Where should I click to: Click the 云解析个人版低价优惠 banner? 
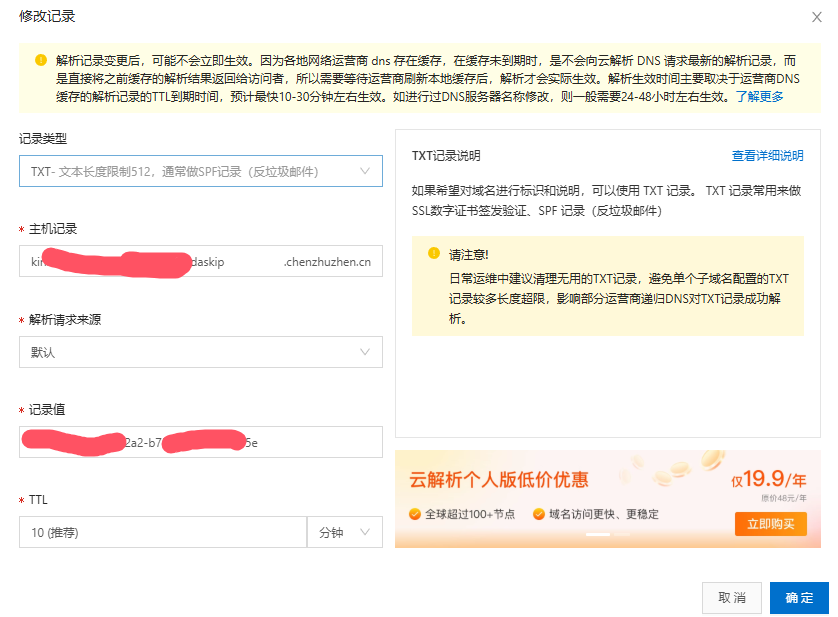(x=608, y=499)
